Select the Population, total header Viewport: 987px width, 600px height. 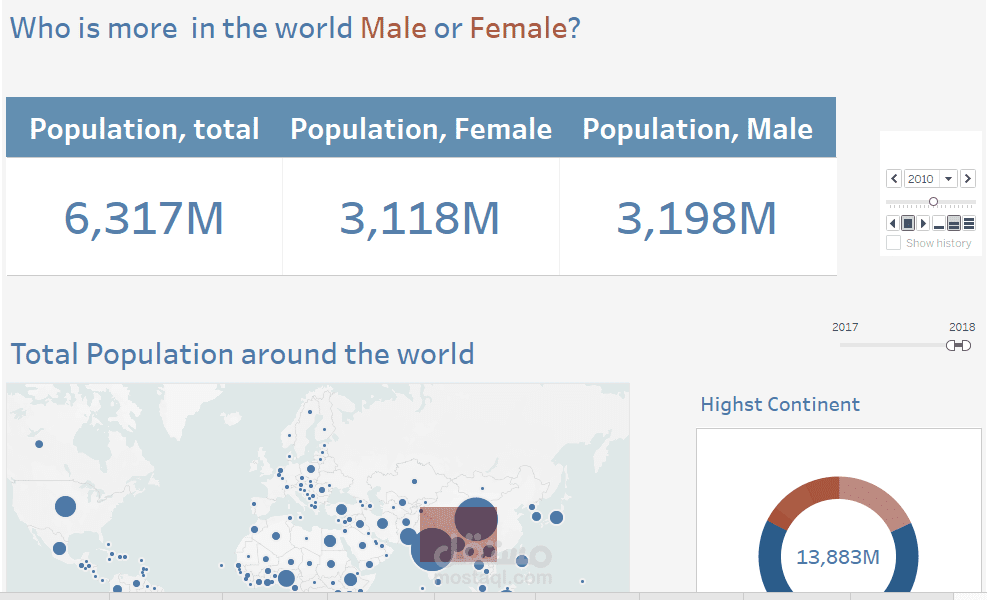pyautogui.click(x=144, y=129)
